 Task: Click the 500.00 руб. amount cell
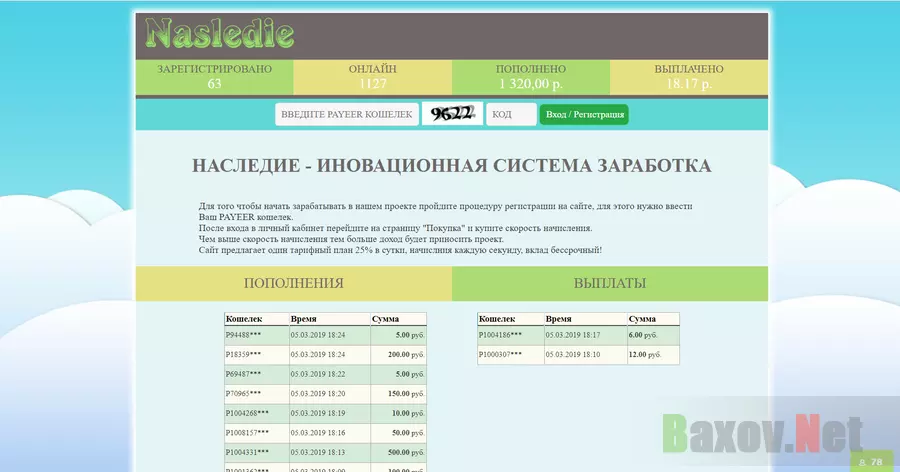point(398,452)
